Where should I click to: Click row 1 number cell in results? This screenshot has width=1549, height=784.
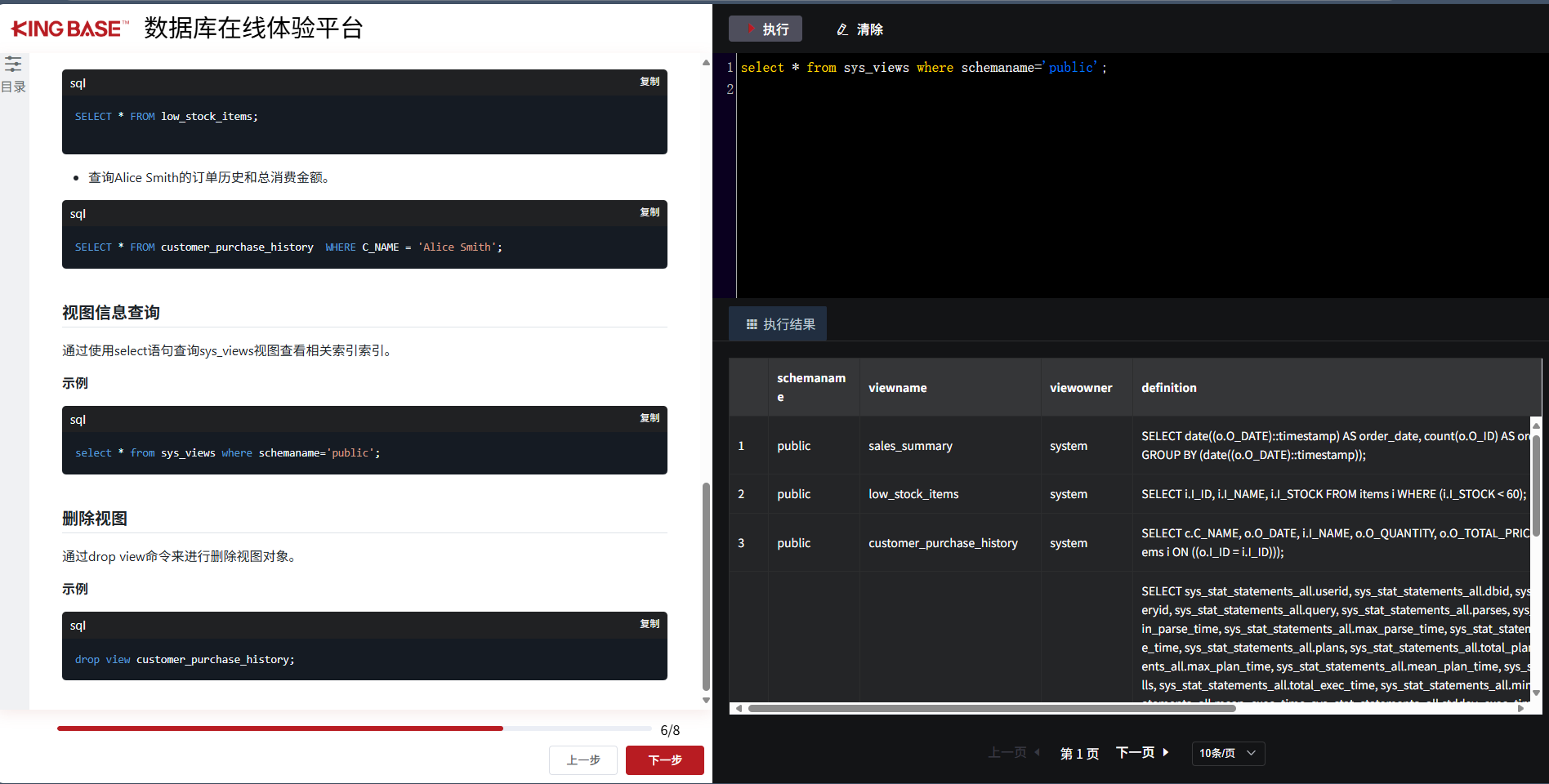coord(748,446)
